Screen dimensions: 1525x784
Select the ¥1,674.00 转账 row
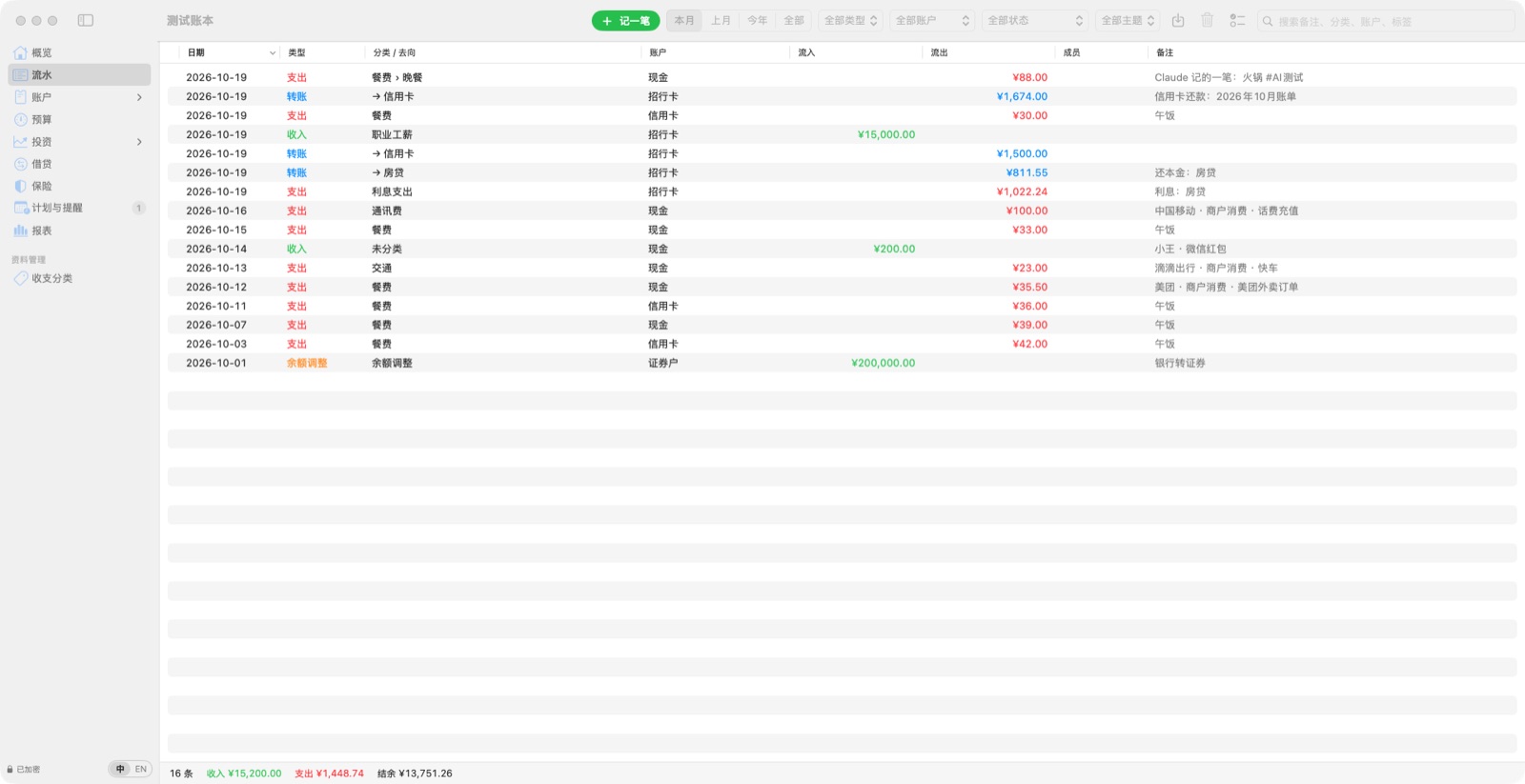[843, 96]
